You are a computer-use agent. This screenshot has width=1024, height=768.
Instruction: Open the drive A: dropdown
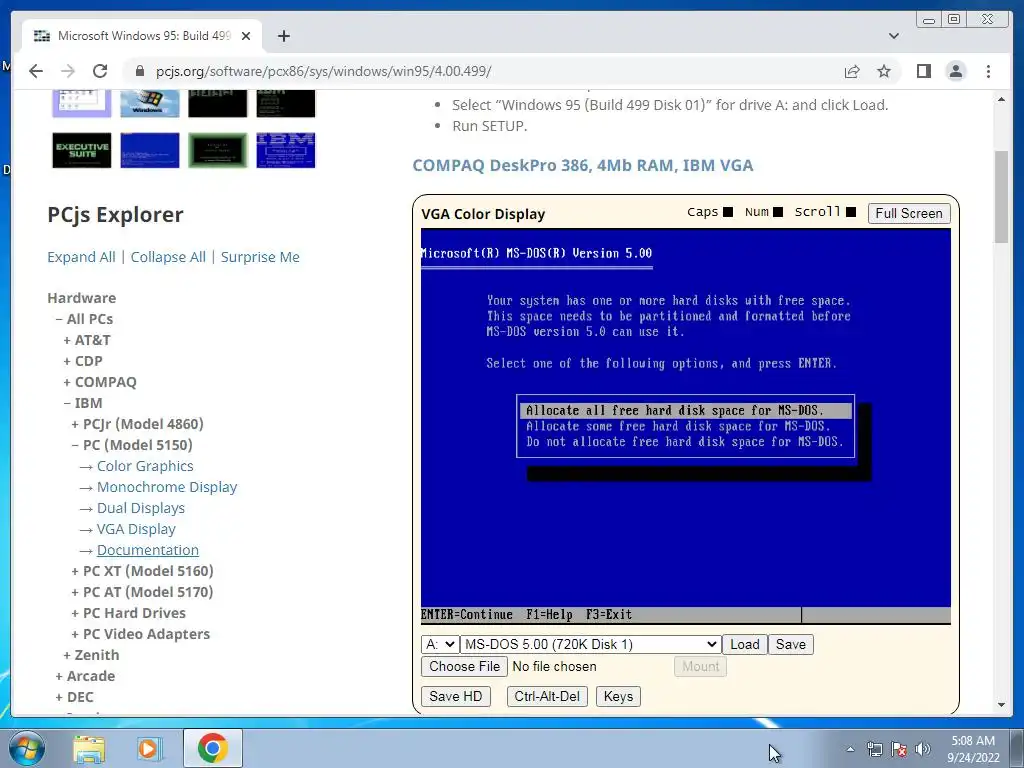pos(440,645)
